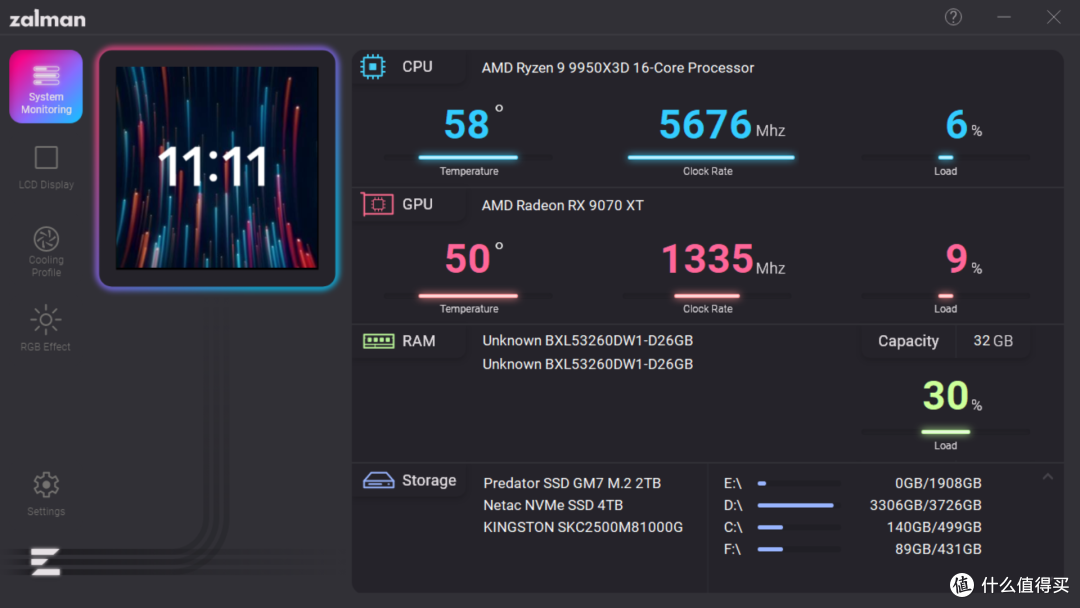Switch to LCD Display tab

(x=46, y=167)
